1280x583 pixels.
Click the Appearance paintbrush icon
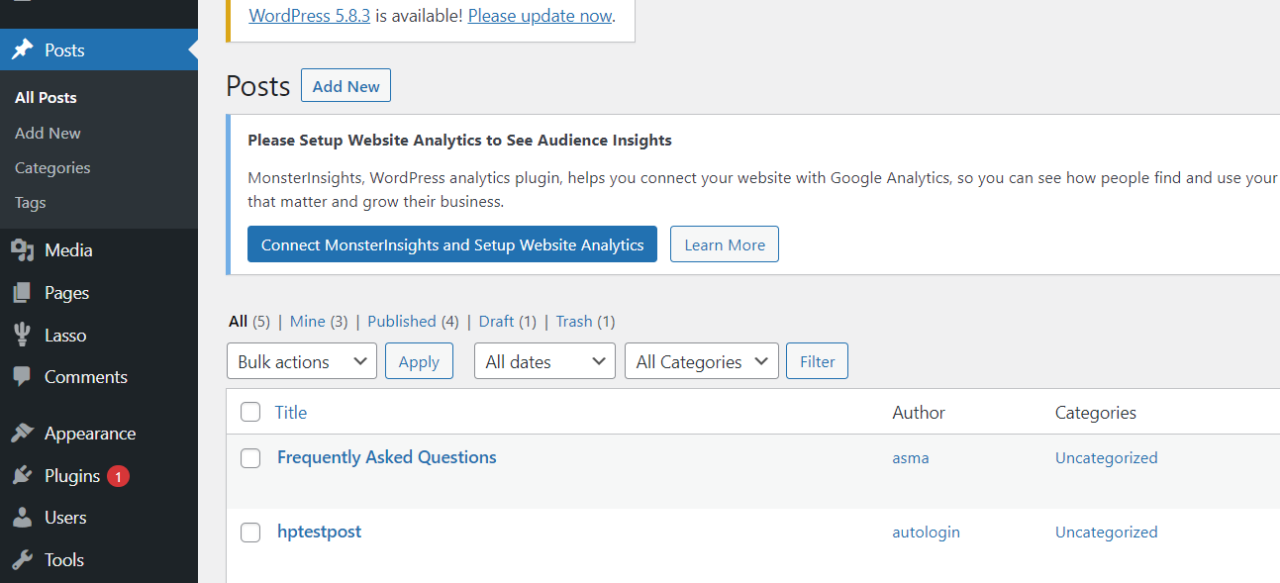coord(22,433)
